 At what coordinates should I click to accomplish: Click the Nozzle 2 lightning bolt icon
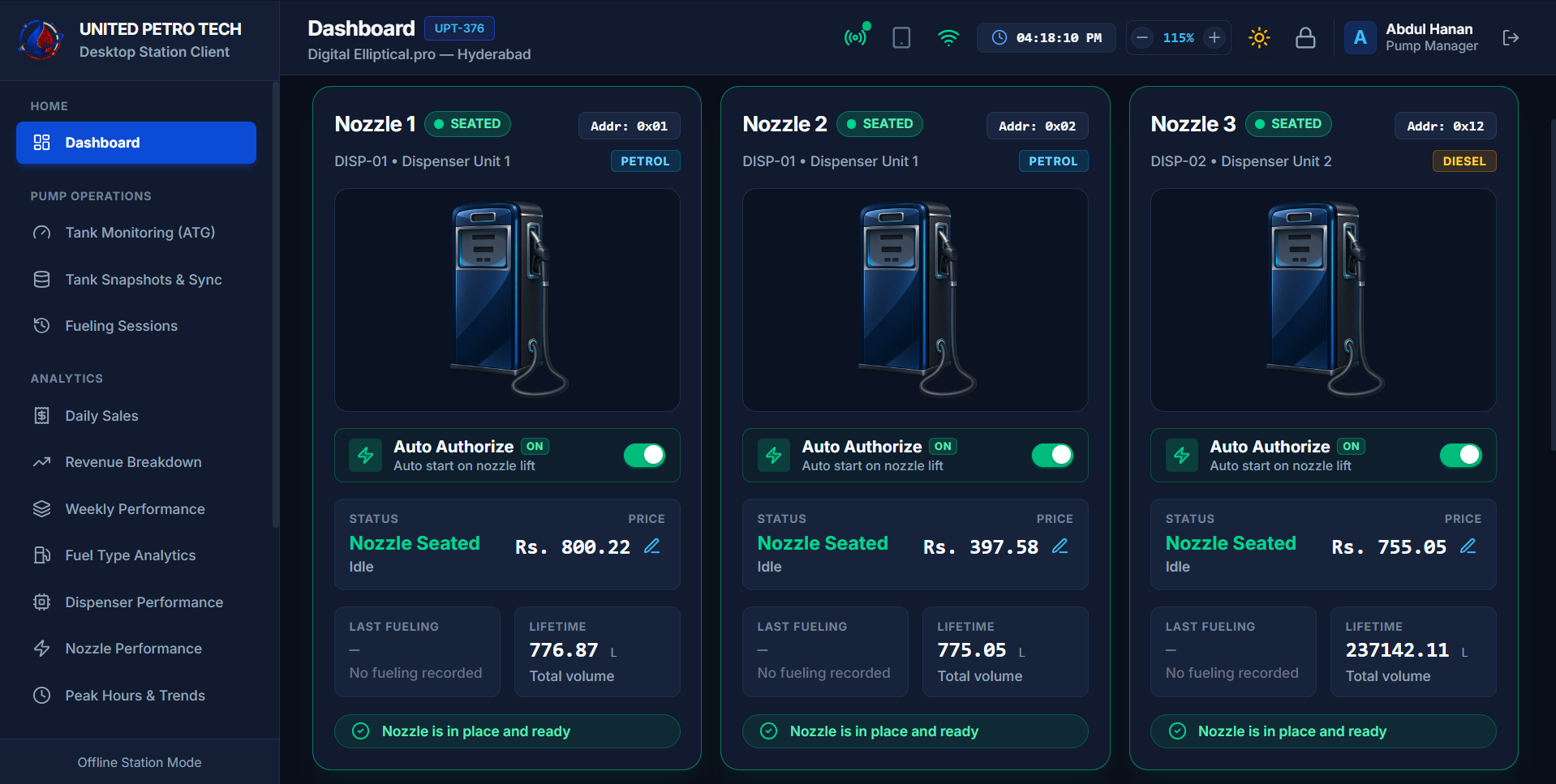coord(774,456)
